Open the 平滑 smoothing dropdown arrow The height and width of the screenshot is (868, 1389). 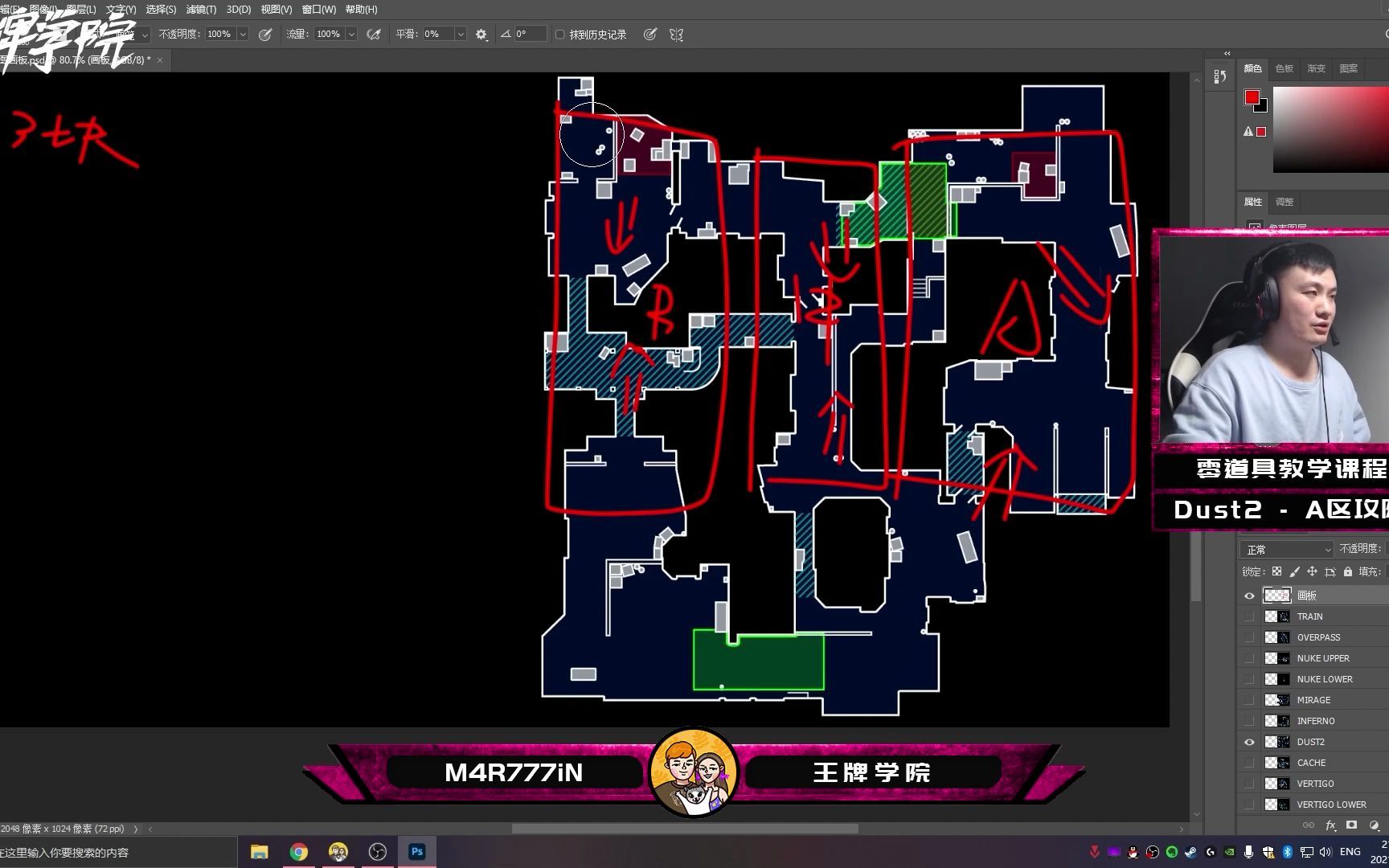click(461, 35)
